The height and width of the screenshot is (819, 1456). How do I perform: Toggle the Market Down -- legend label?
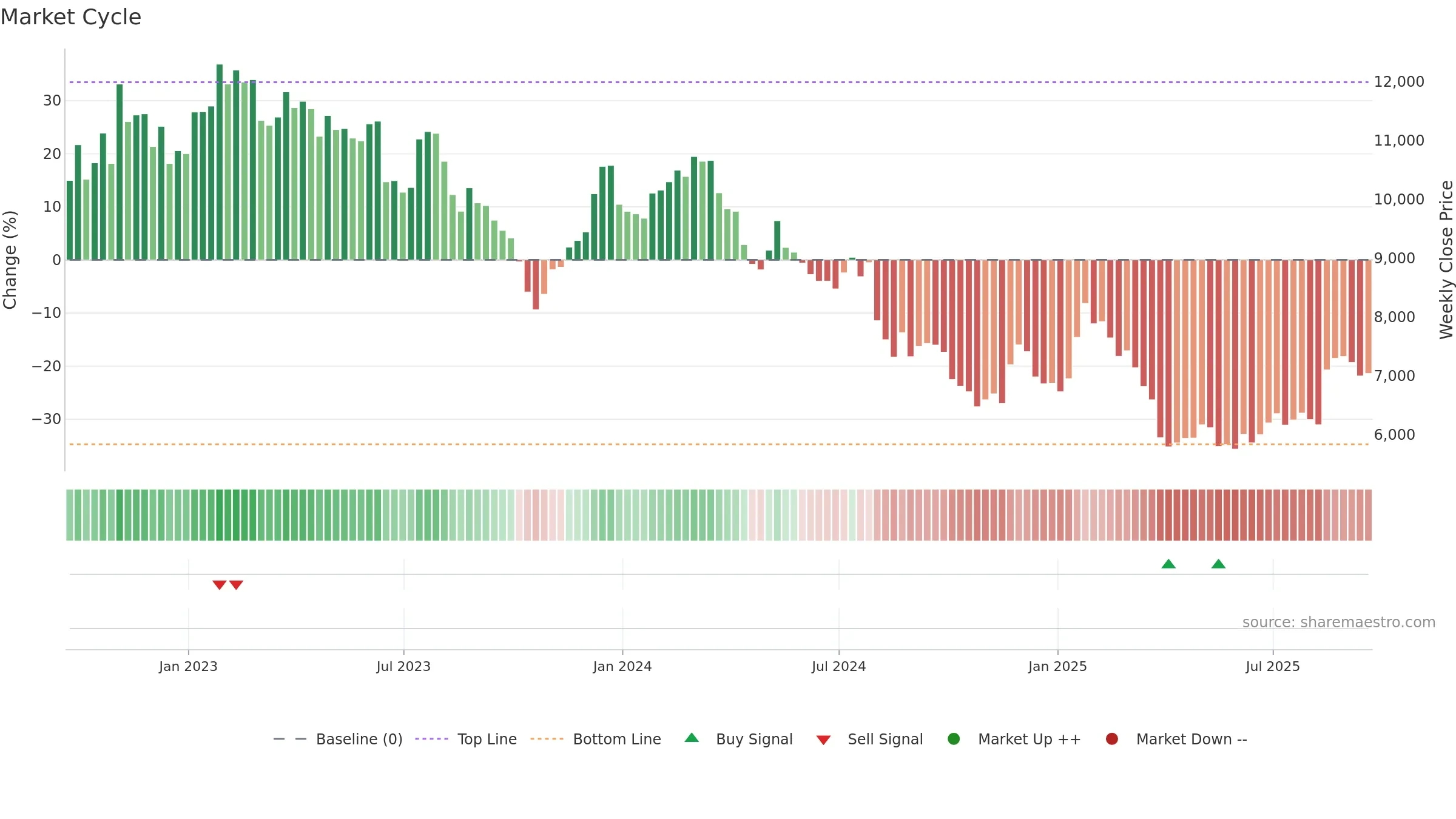(1191, 740)
